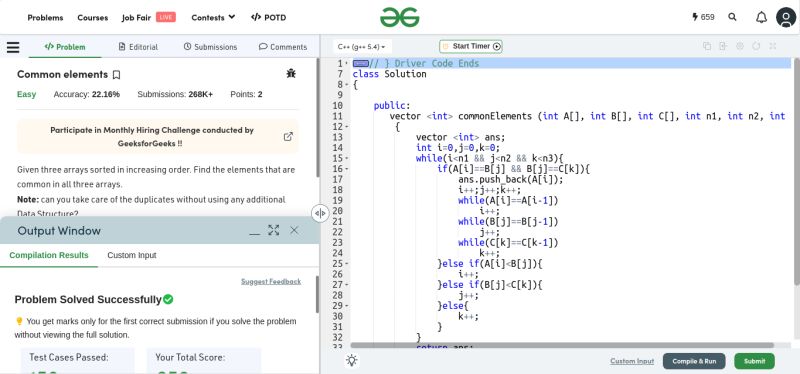Start the timer
The width and height of the screenshot is (800, 374).
pos(470,46)
